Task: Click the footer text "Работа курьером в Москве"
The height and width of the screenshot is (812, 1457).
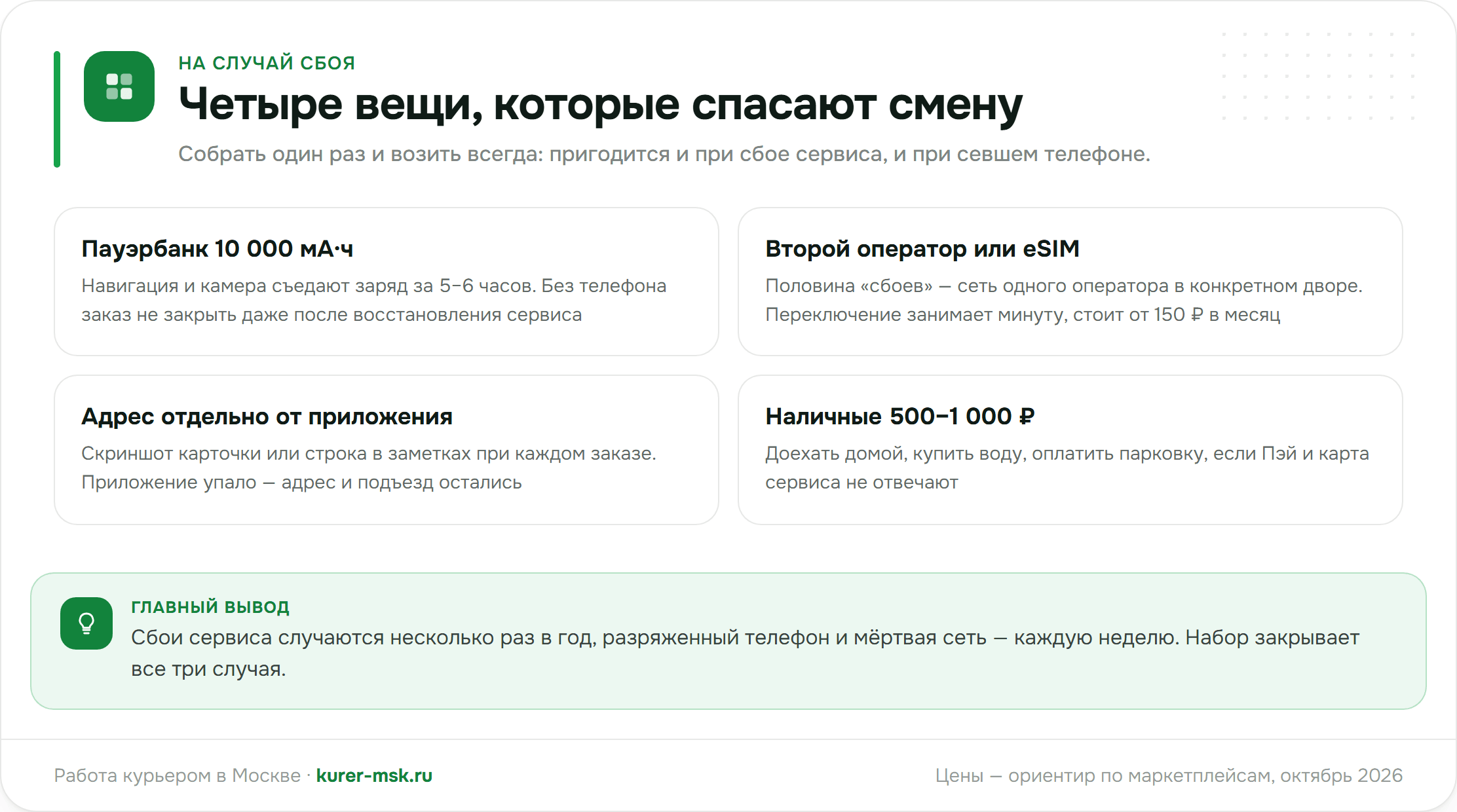Action: [177, 775]
